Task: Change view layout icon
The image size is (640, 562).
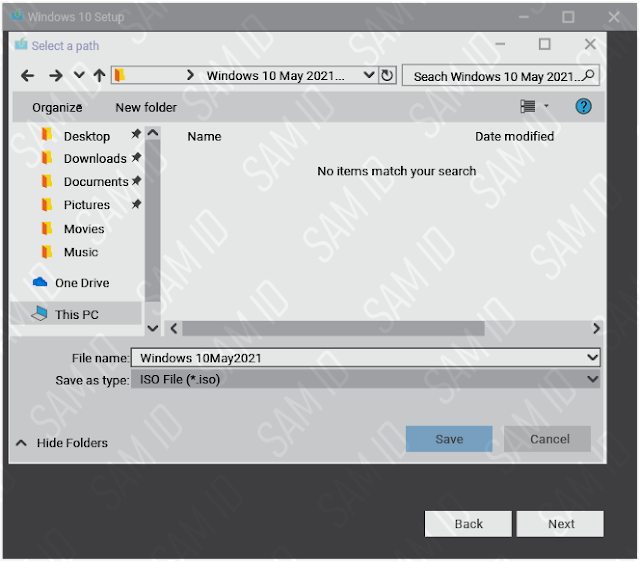Action: point(527,107)
